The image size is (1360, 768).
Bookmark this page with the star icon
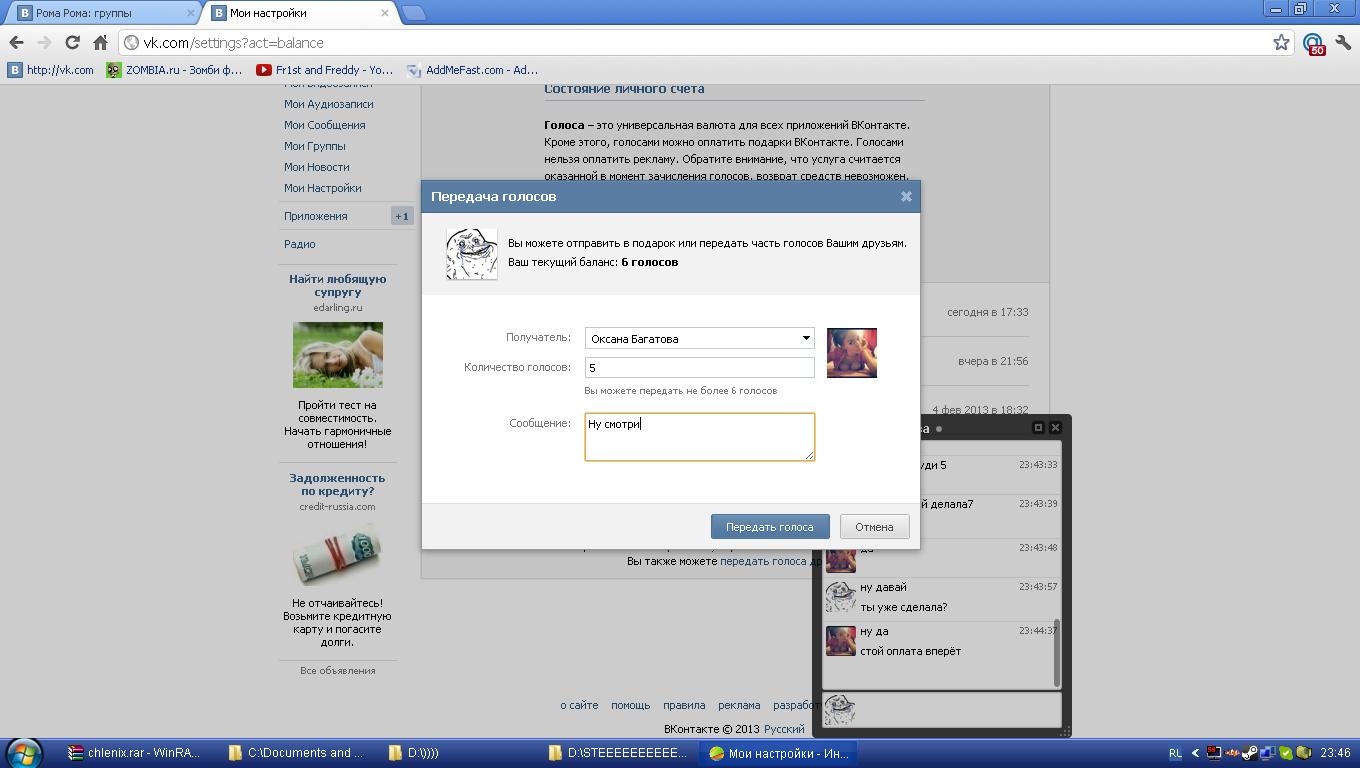coord(1281,43)
